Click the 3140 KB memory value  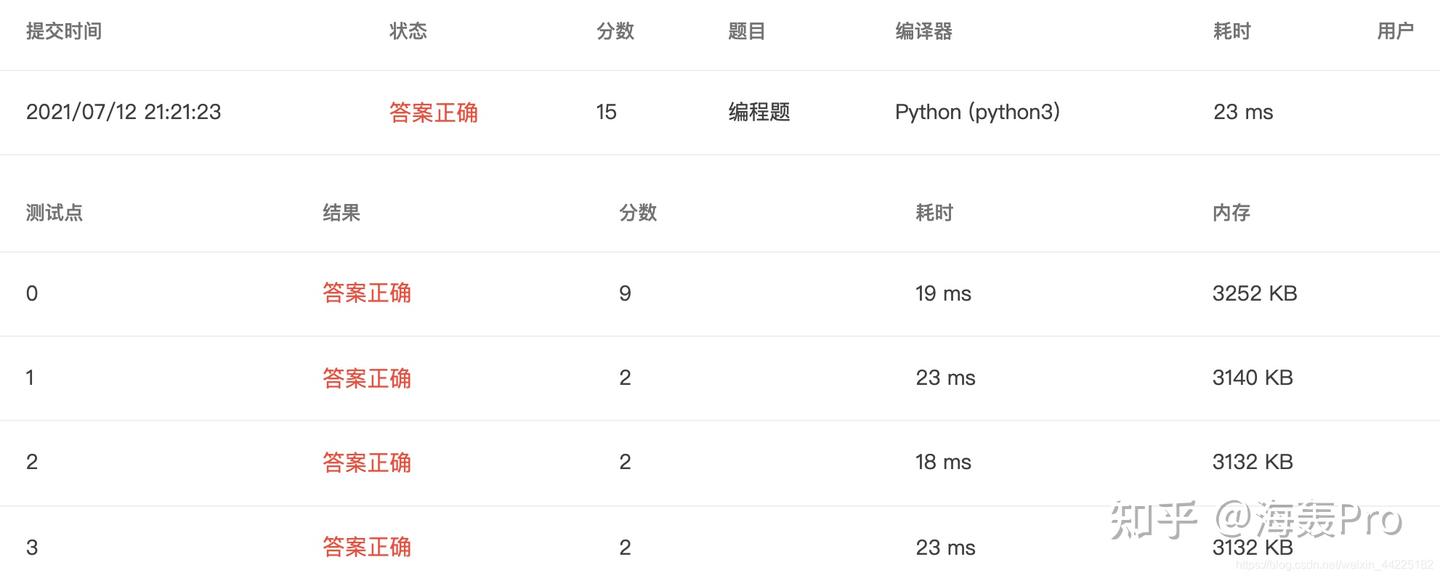click(x=1252, y=378)
